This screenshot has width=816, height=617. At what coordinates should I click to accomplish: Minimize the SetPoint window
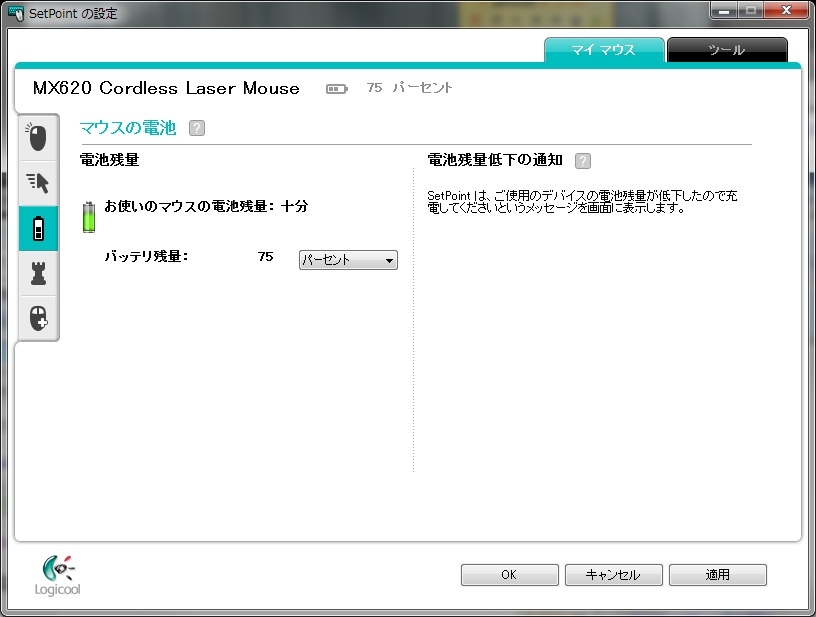coord(724,10)
